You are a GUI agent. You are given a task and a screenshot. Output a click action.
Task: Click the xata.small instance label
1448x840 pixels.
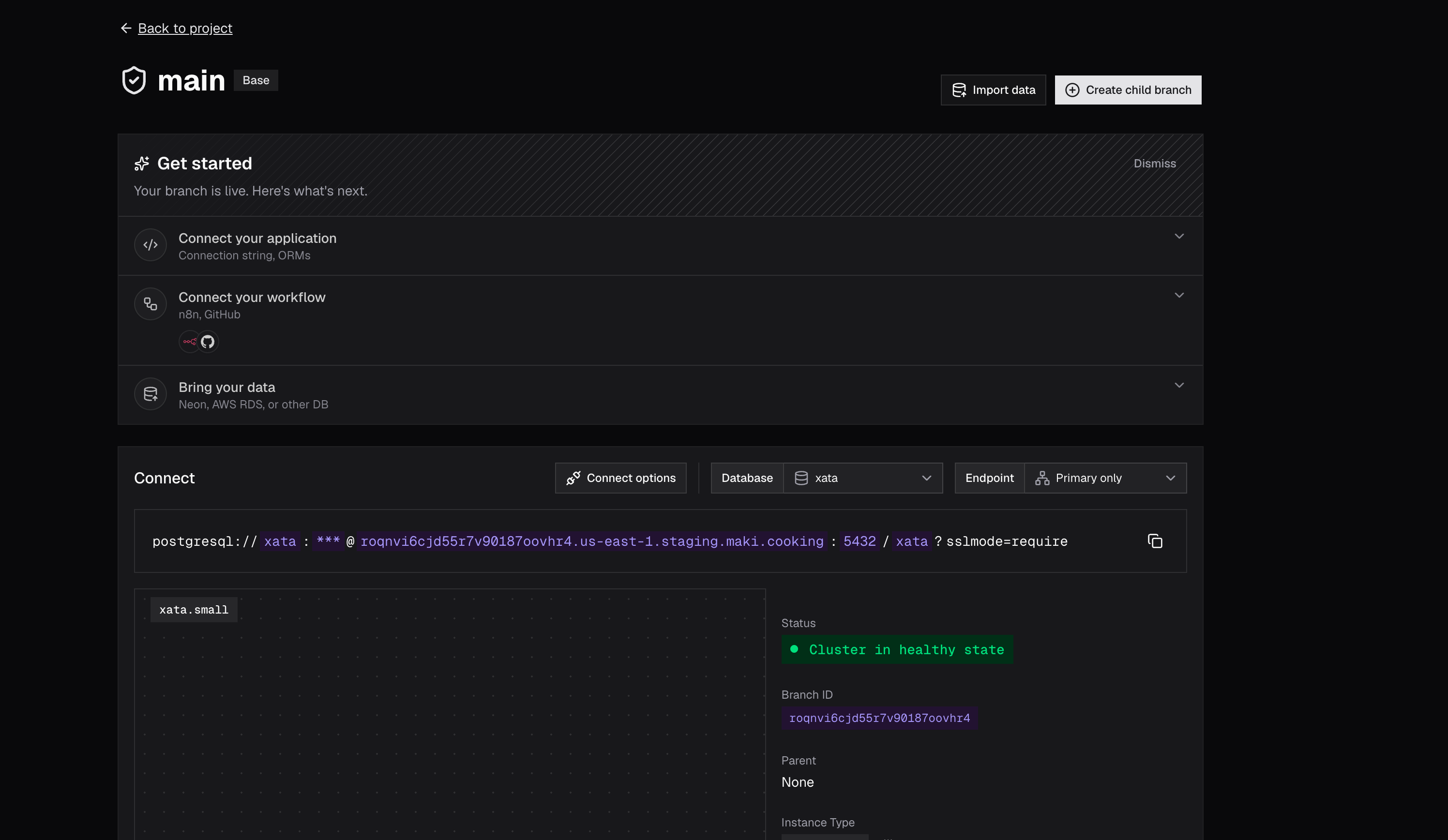tap(194, 610)
